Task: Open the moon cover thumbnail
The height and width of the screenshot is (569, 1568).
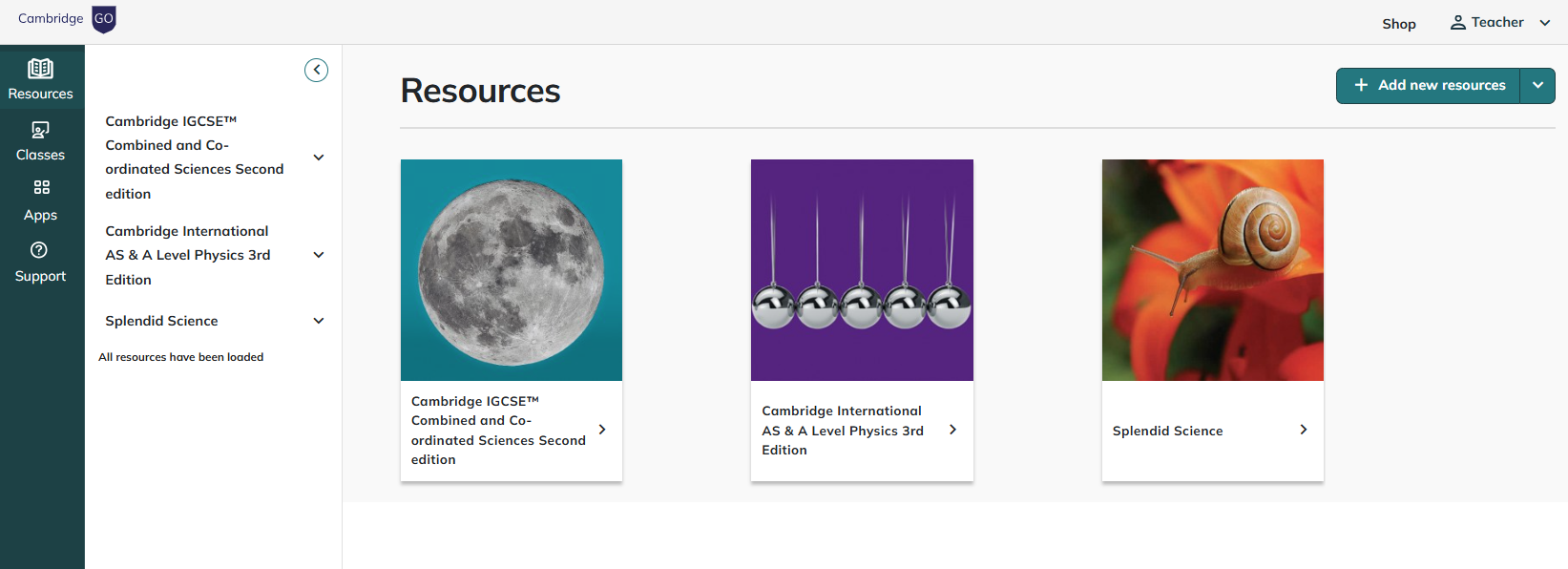Action: point(512,270)
